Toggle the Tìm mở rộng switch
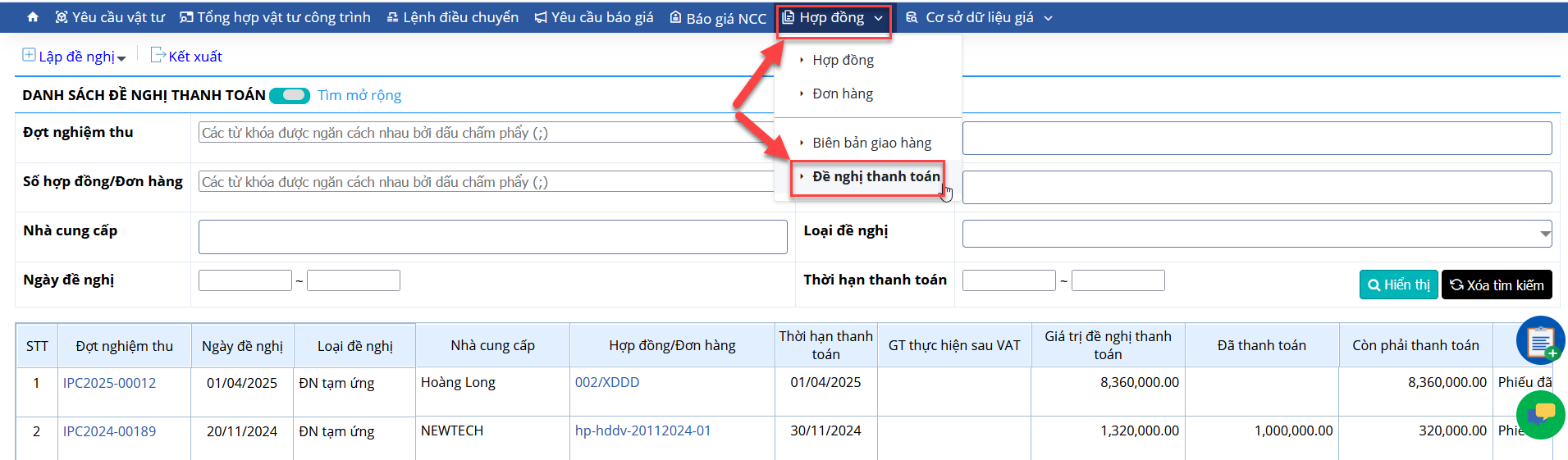The image size is (1568, 460). click(290, 95)
